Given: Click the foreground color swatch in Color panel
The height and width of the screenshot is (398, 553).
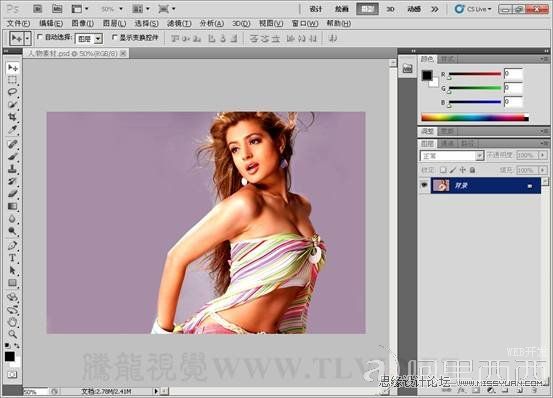Looking at the screenshot, I should click(427, 75).
